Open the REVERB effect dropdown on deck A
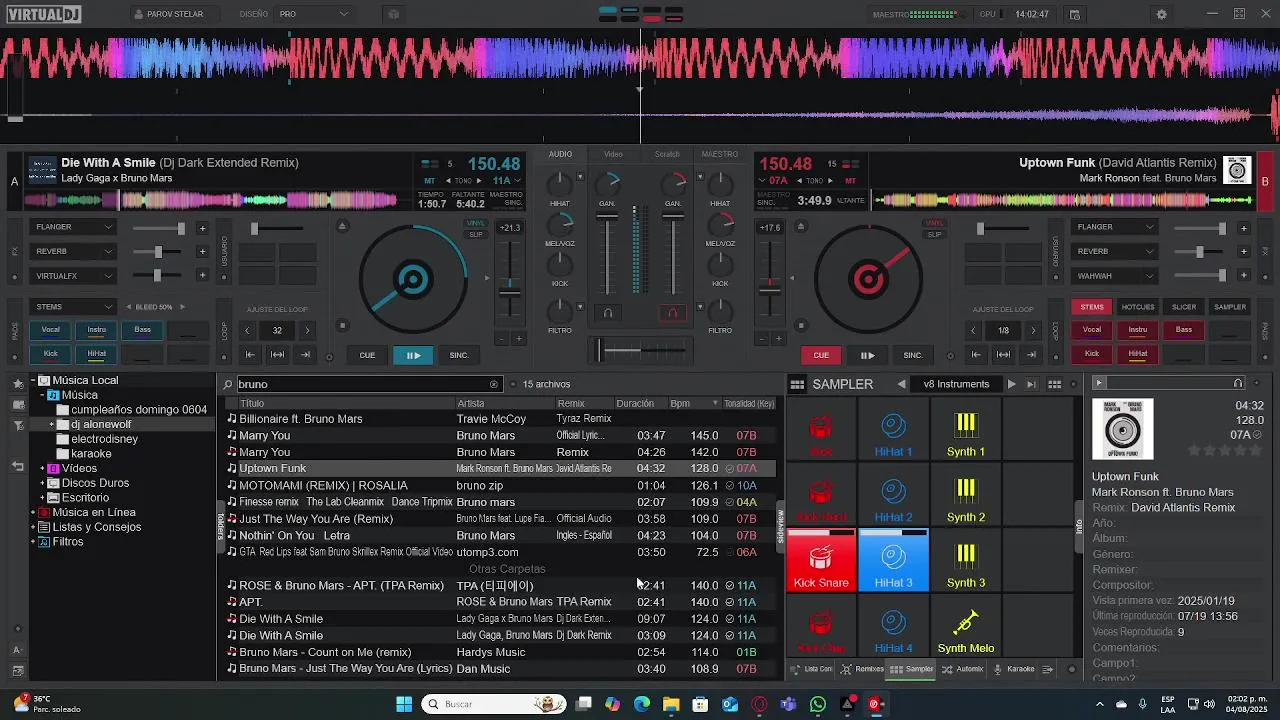Viewport: 1280px width, 720px height. coord(75,251)
